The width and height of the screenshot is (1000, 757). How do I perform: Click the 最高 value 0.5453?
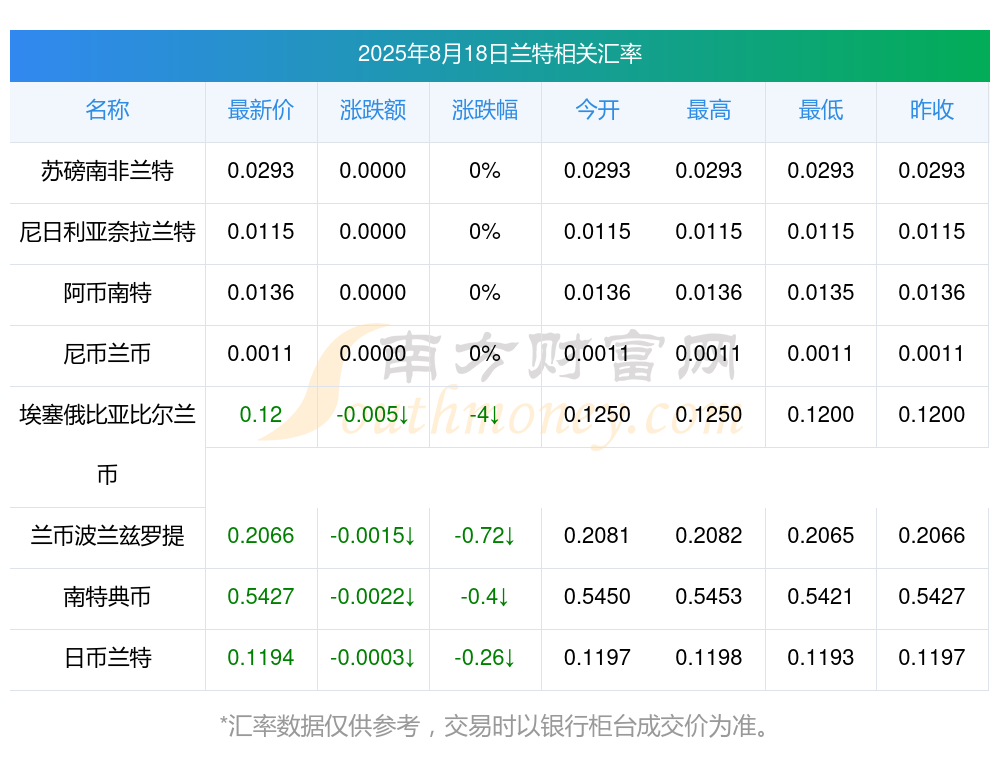point(709,597)
